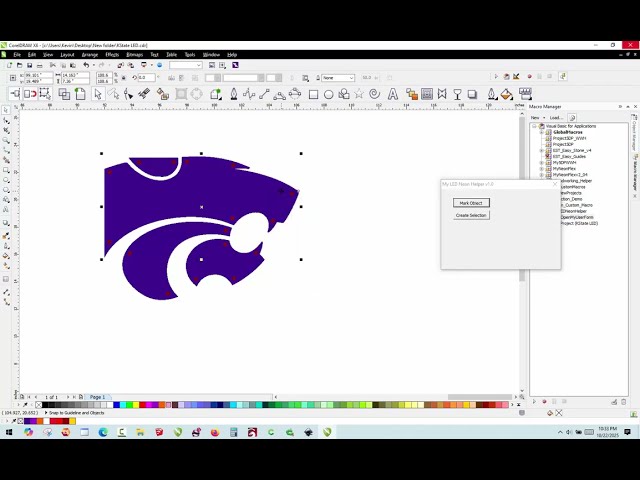
Task: Expand the MyNeonFlex project node
Action: pyautogui.click(x=542, y=169)
